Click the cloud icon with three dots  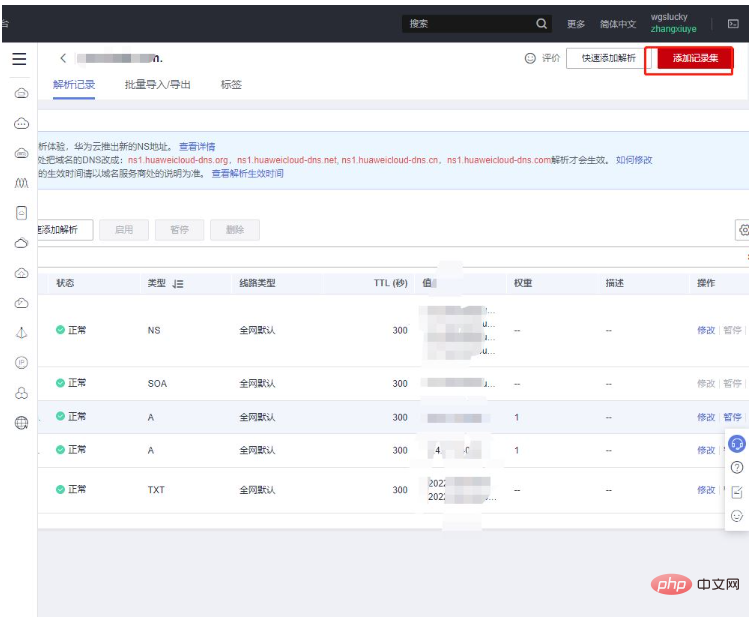[x=22, y=123]
